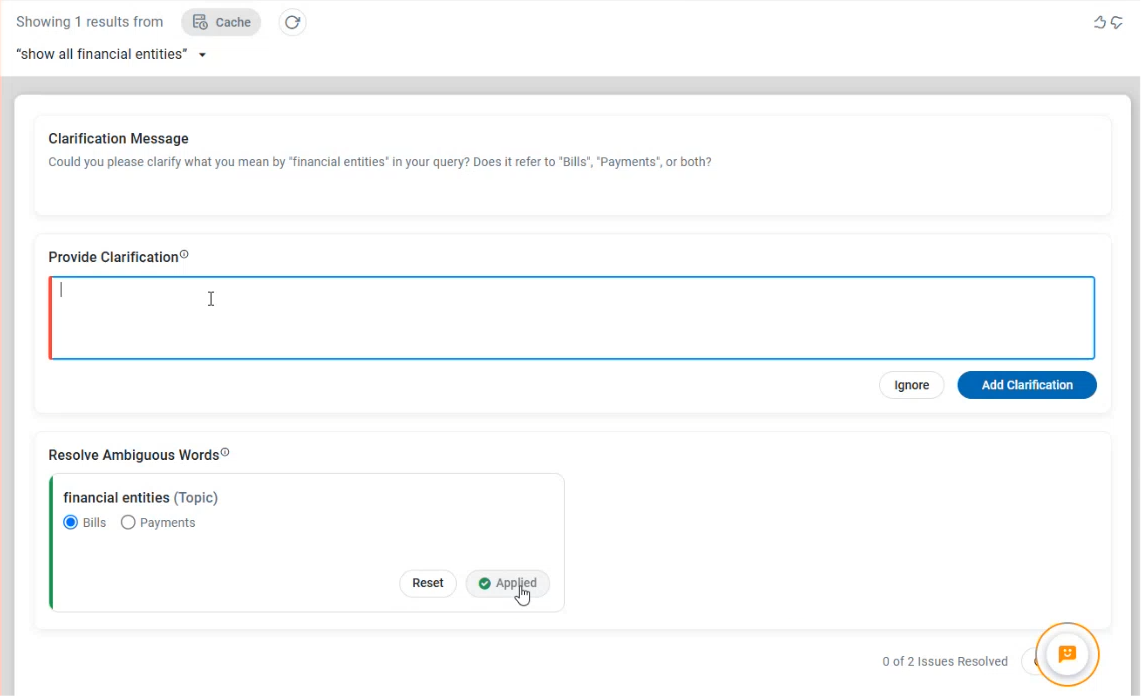Click Reset for financial entities
1141x696 pixels.
point(428,583)
